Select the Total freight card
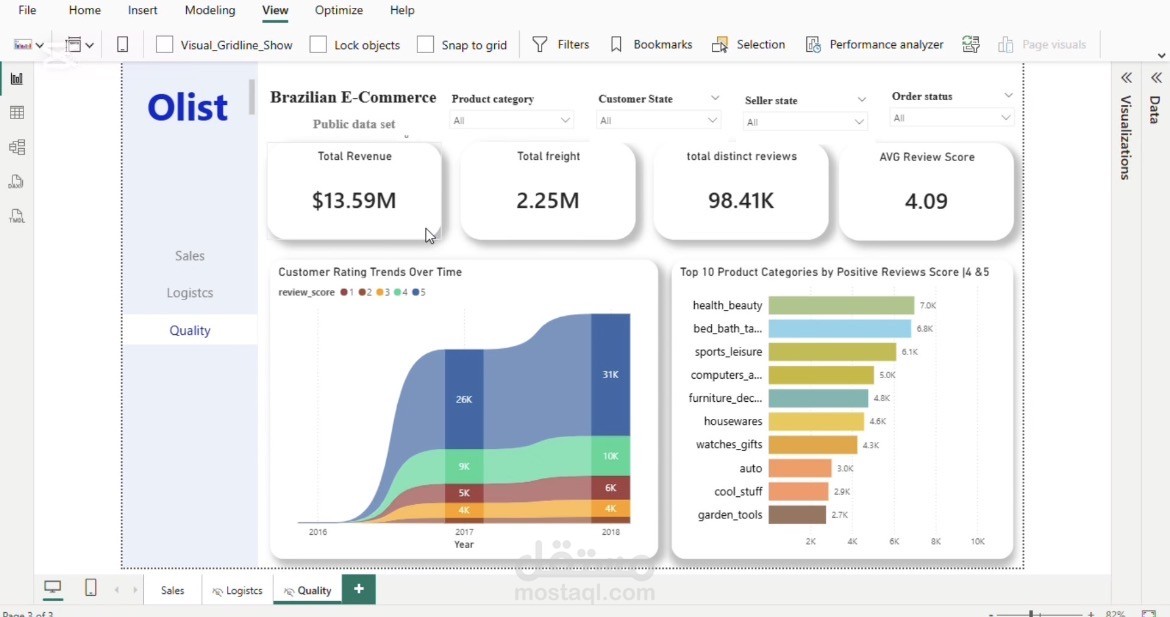Screen dimensions: 1170x617 click(x=548, y=192)
